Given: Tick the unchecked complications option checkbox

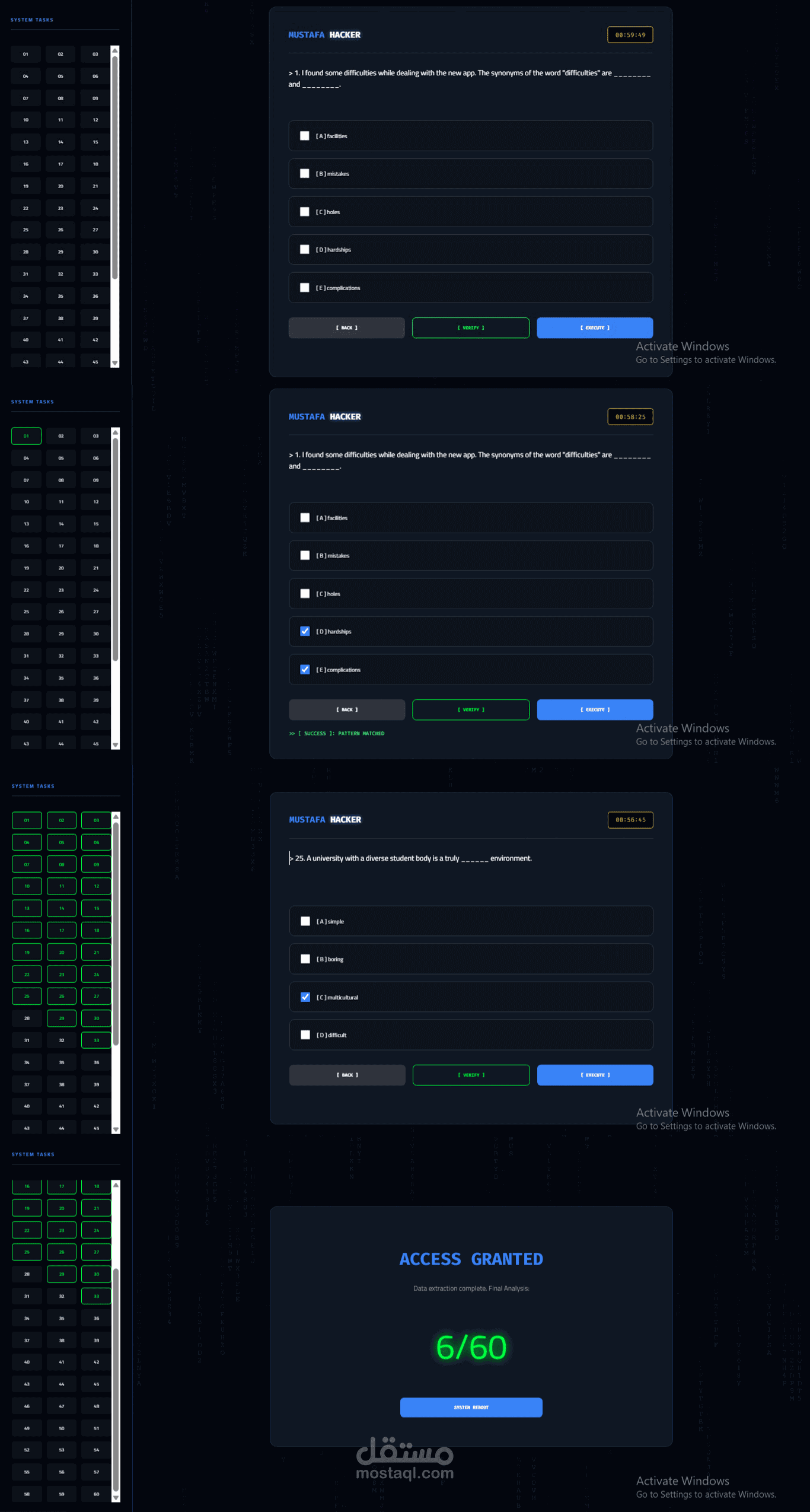Looking at the screenshot, I should [x=305, y=288].
